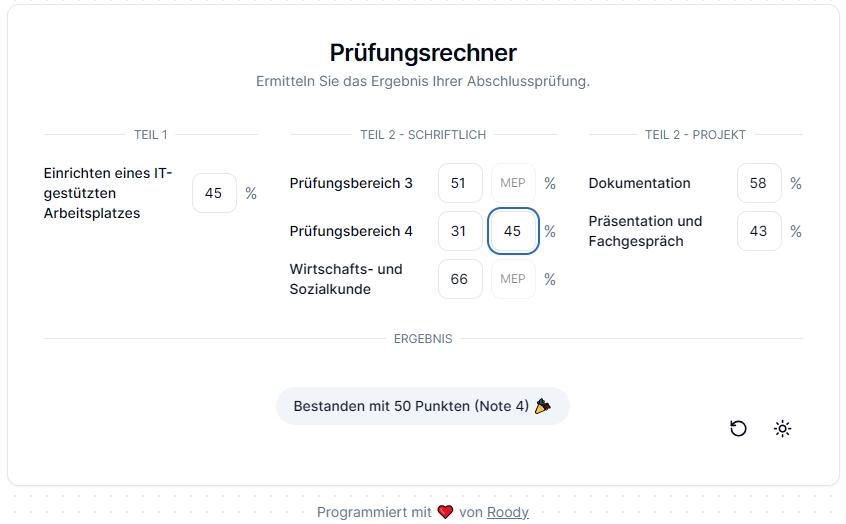Click the Einrichten eines IT-gestützten Arbeitsplatzes label
The width and height of the screenshot is (846, 524).
[x=108, y=193]
